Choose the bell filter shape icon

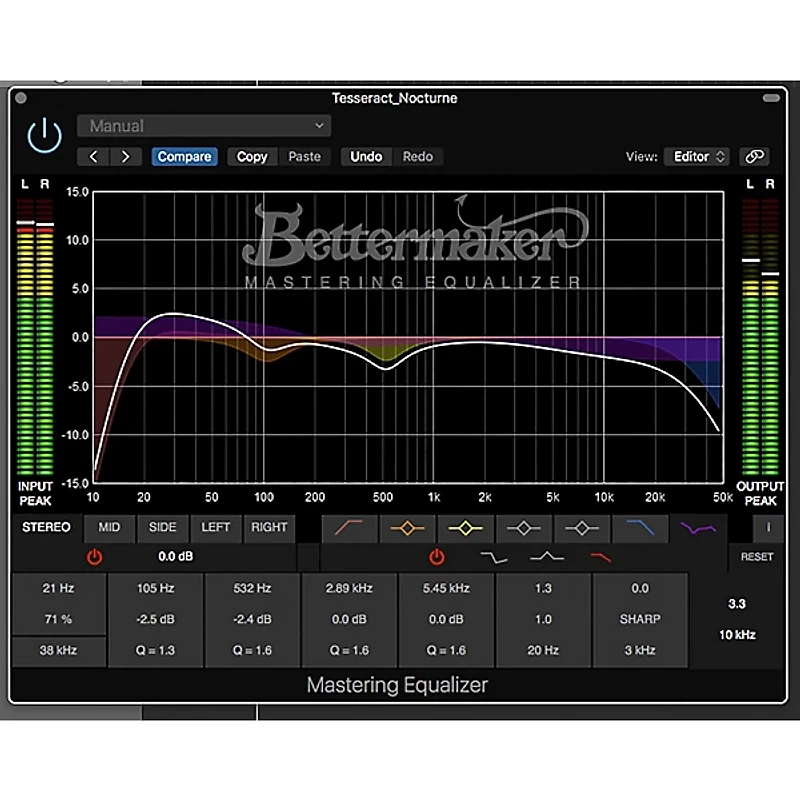point(547,557)
